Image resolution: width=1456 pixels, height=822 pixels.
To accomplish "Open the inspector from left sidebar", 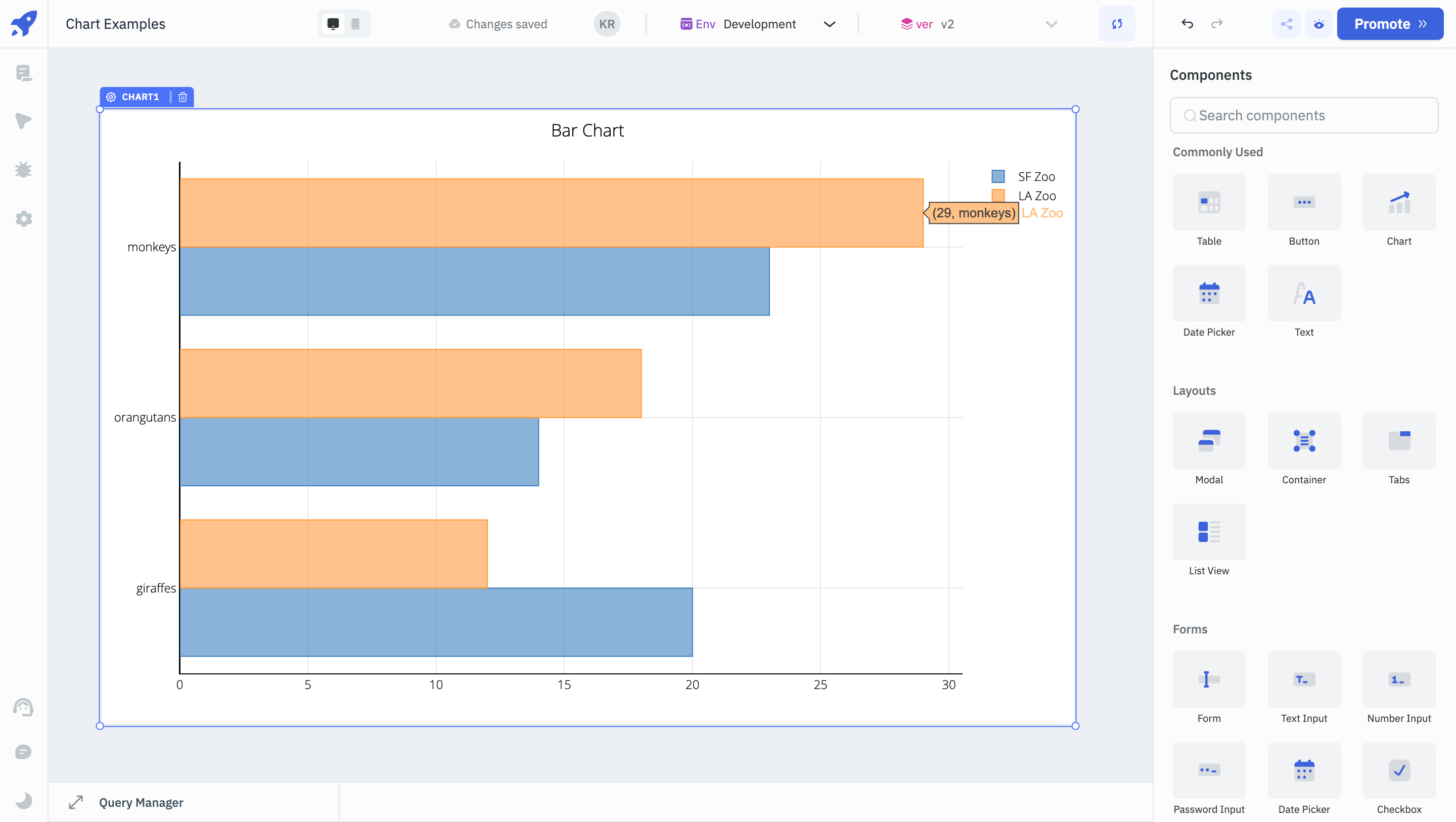I will tap(24, 121).
